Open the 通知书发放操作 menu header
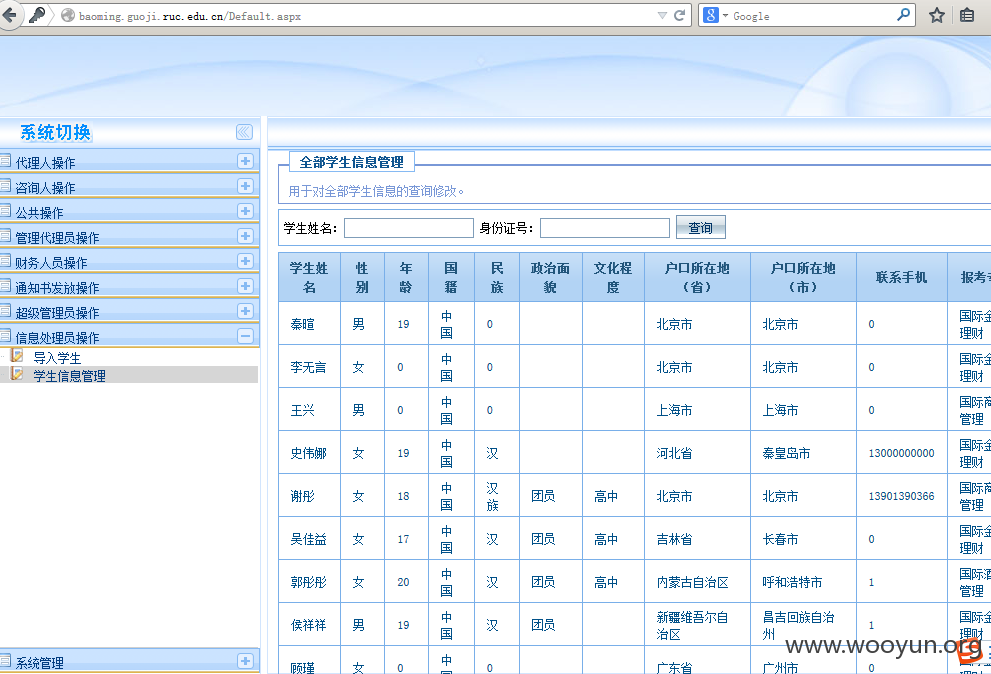This screenshot has width=991, height=674. (x=129, y=286)
